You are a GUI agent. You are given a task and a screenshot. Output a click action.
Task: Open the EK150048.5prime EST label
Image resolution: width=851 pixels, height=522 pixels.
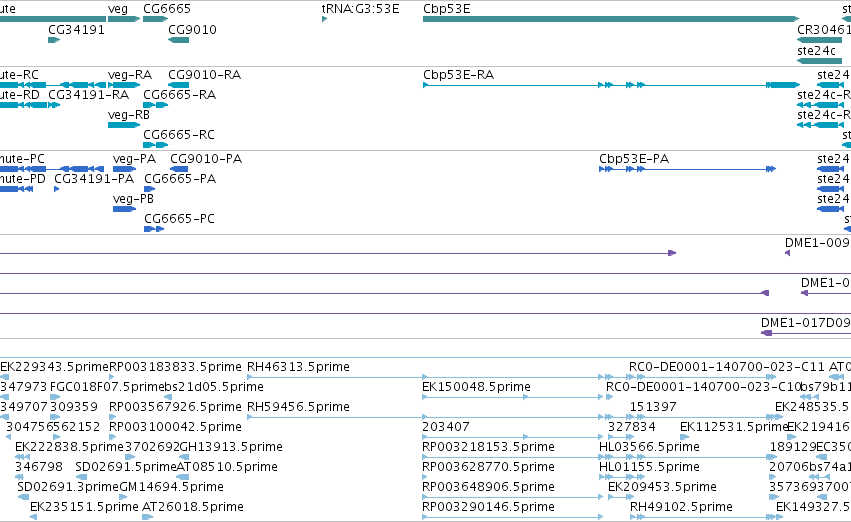pyautogui.click(x=476, y=387)
